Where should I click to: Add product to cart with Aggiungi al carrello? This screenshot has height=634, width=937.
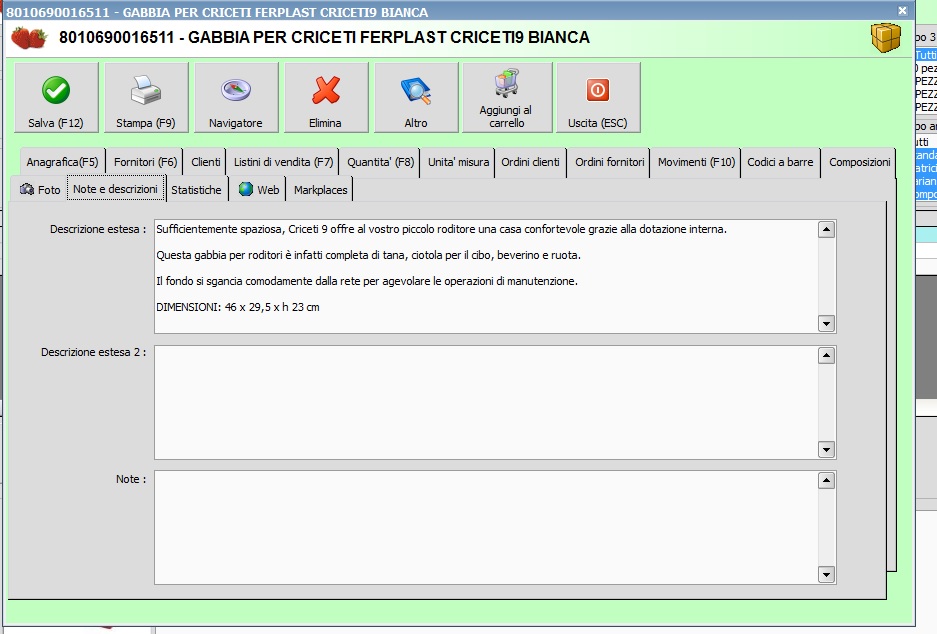[x=507, y=97]
